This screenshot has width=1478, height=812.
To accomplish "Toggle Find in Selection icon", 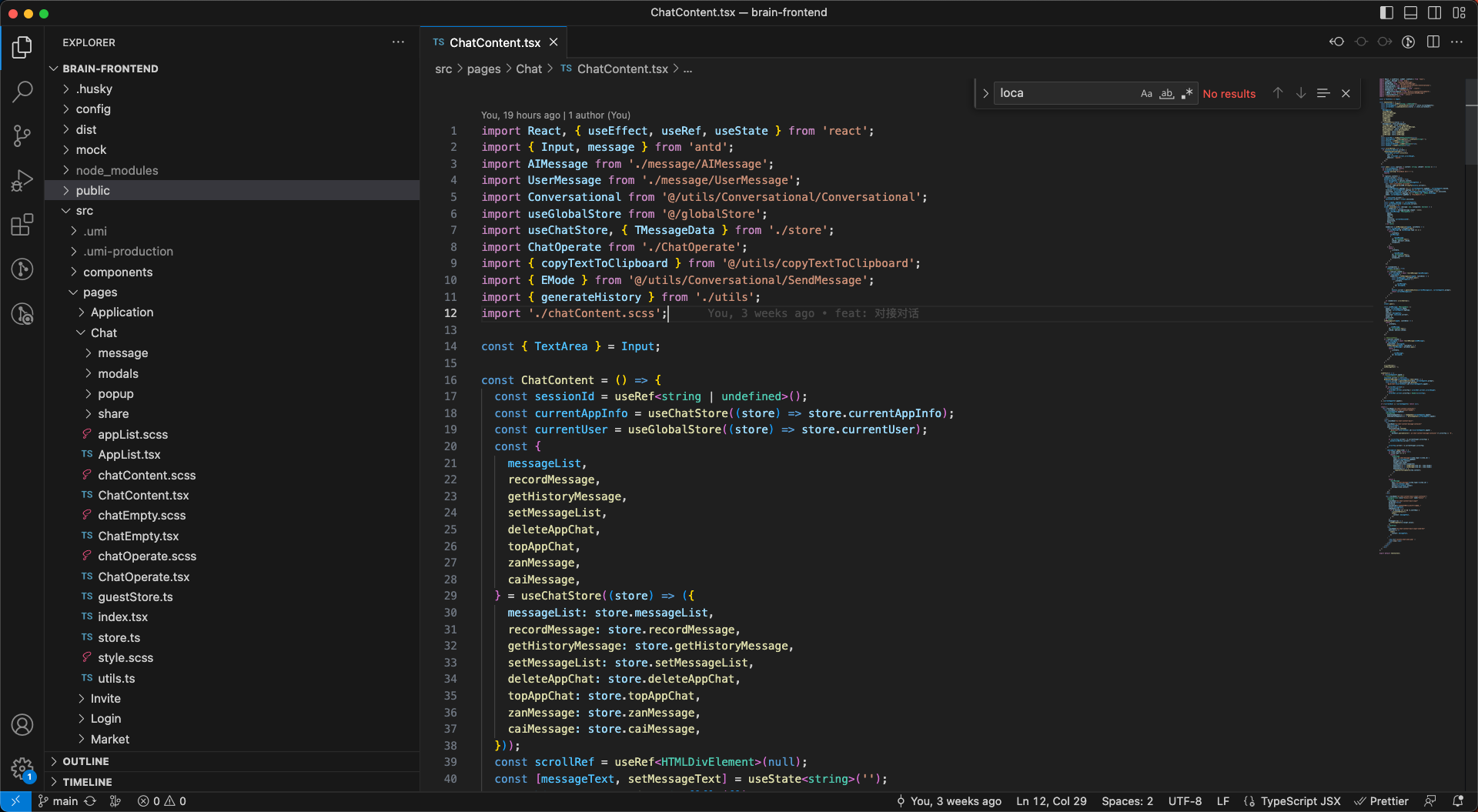I will tap(1323, 93).
